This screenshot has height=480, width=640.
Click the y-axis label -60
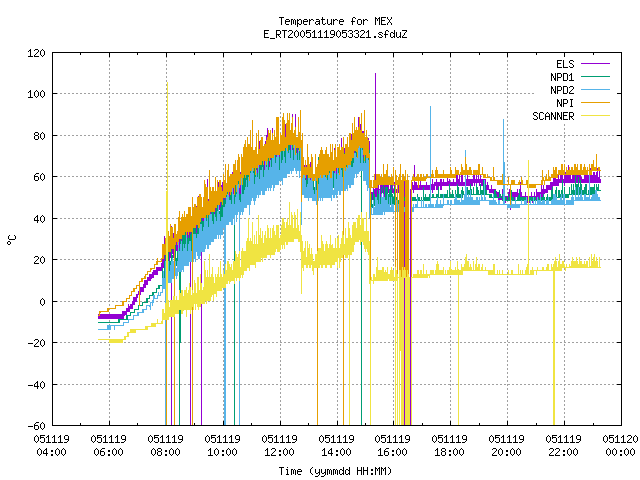point(36,426)
